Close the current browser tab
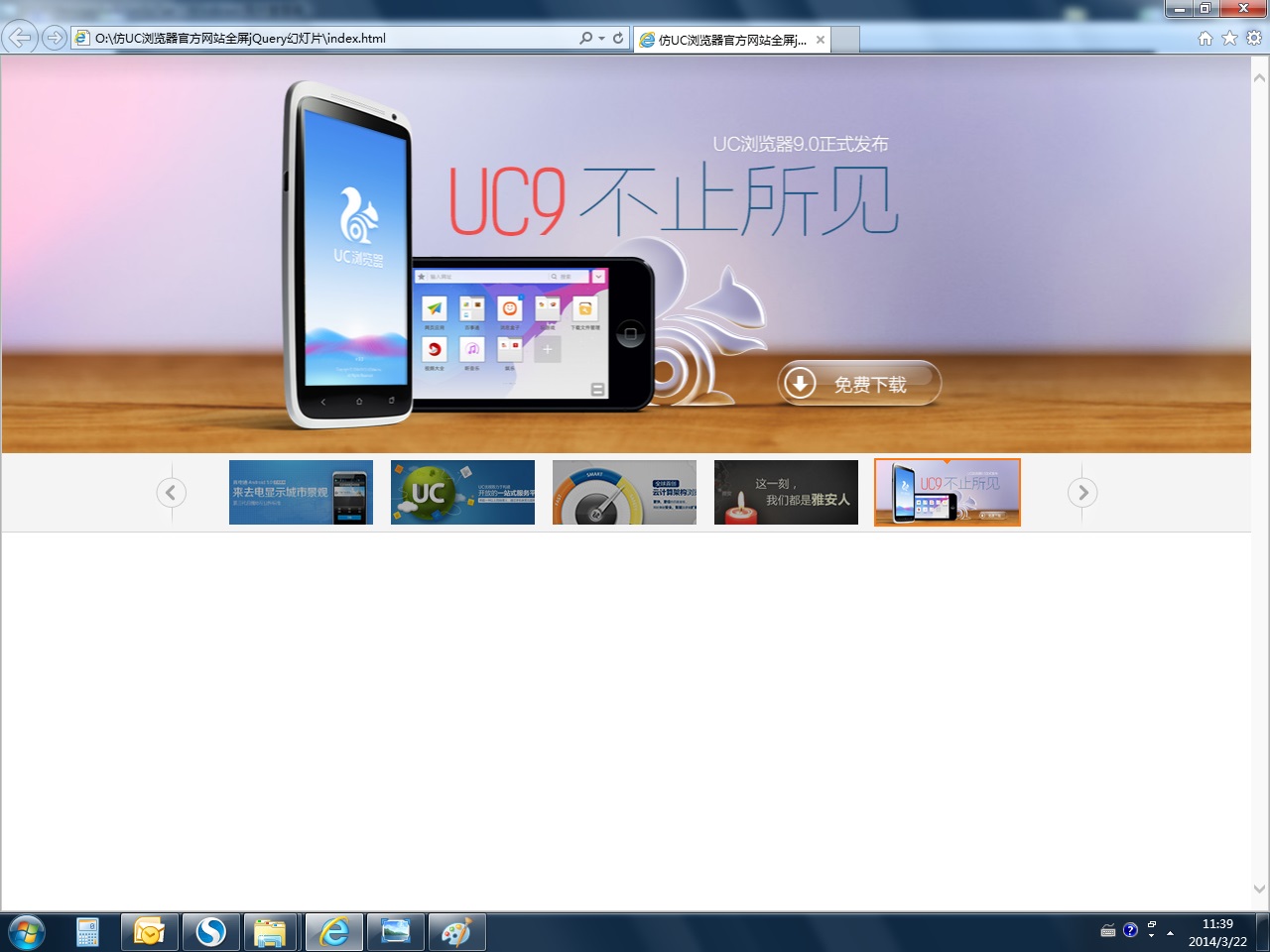The height and width of the screenshot is (952, 1270). (821, 40)
